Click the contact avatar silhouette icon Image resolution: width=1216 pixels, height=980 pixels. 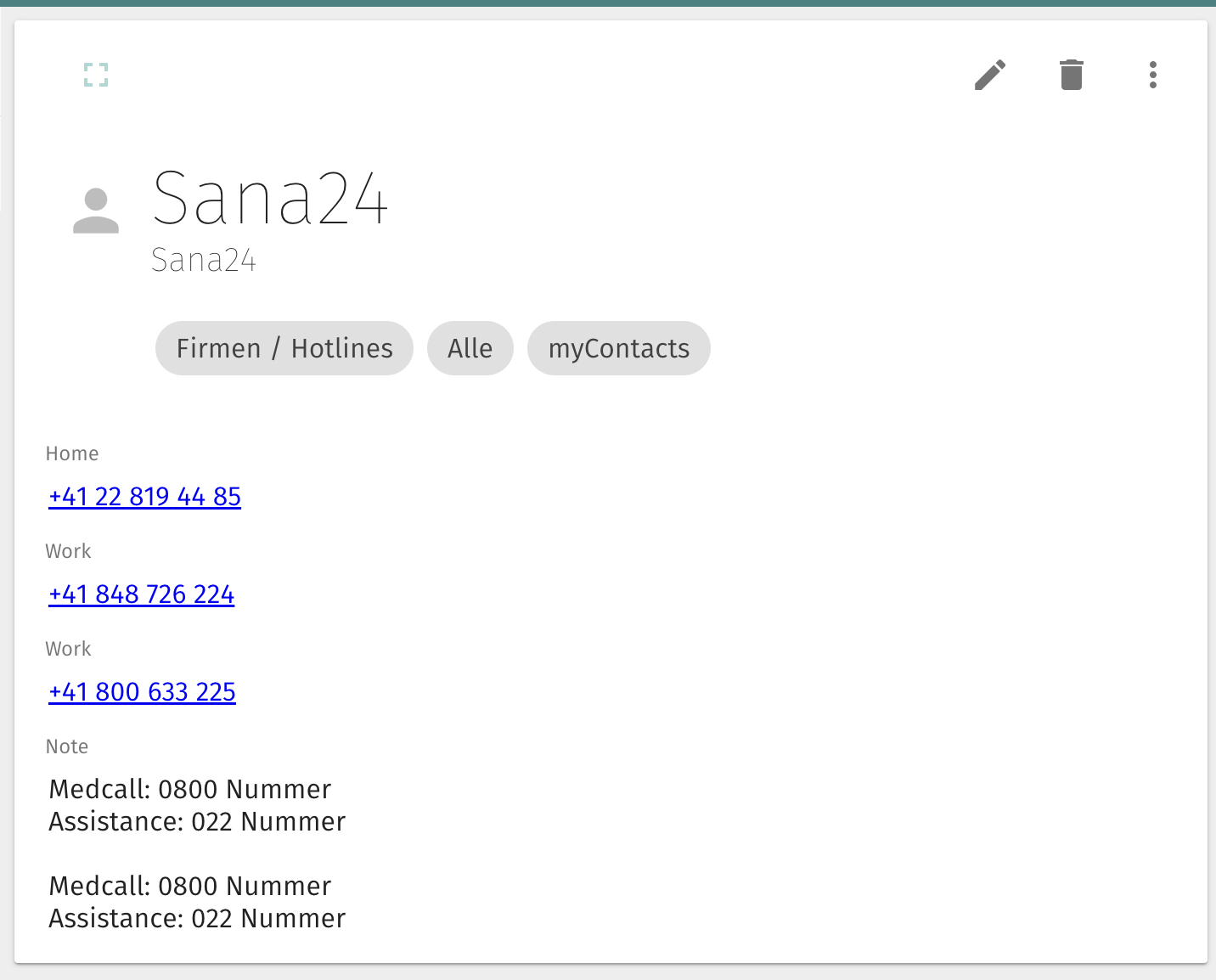96,211
